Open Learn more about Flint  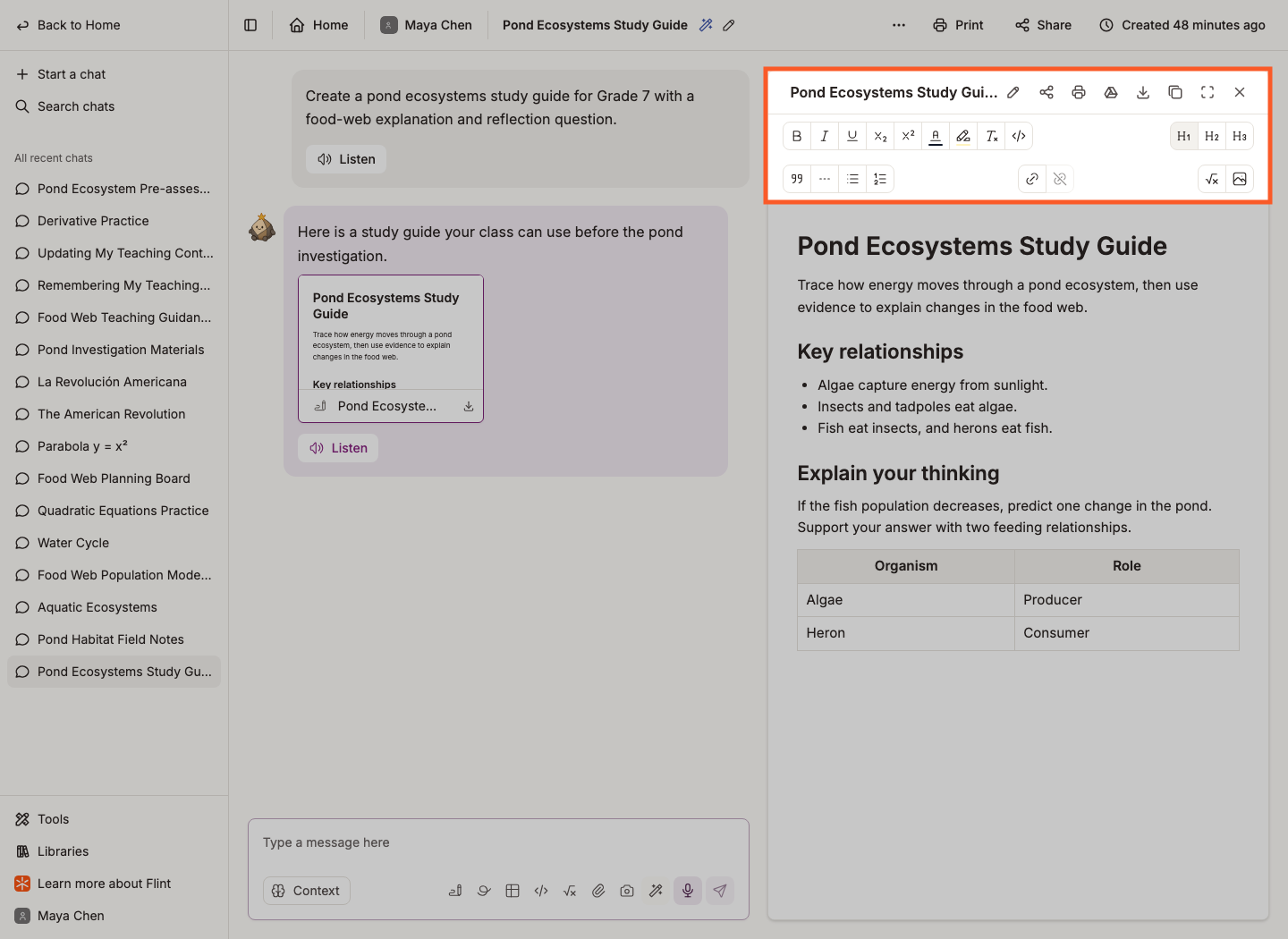pos(114,884)
